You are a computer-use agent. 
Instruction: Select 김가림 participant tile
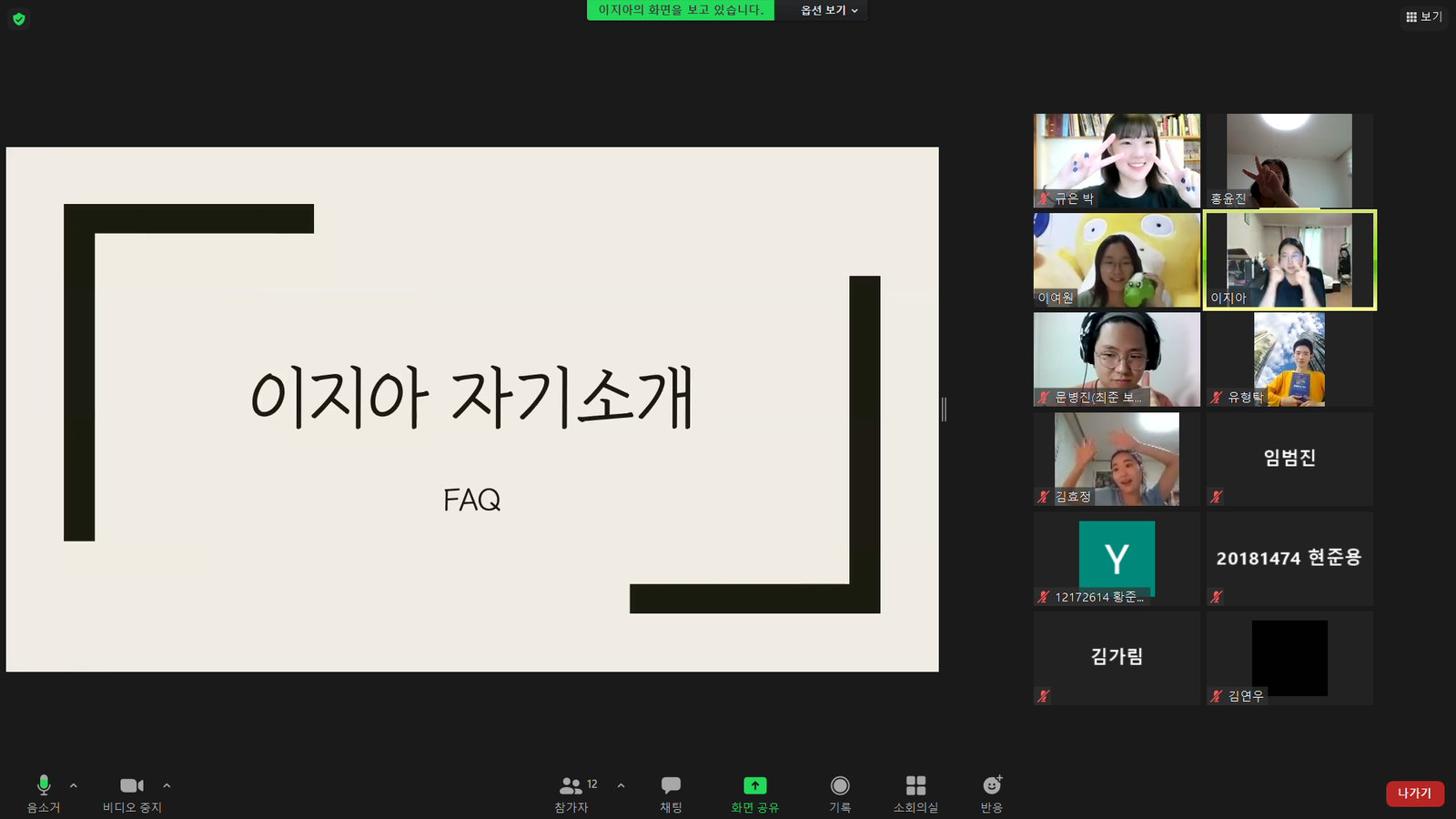coord(1117,658)
